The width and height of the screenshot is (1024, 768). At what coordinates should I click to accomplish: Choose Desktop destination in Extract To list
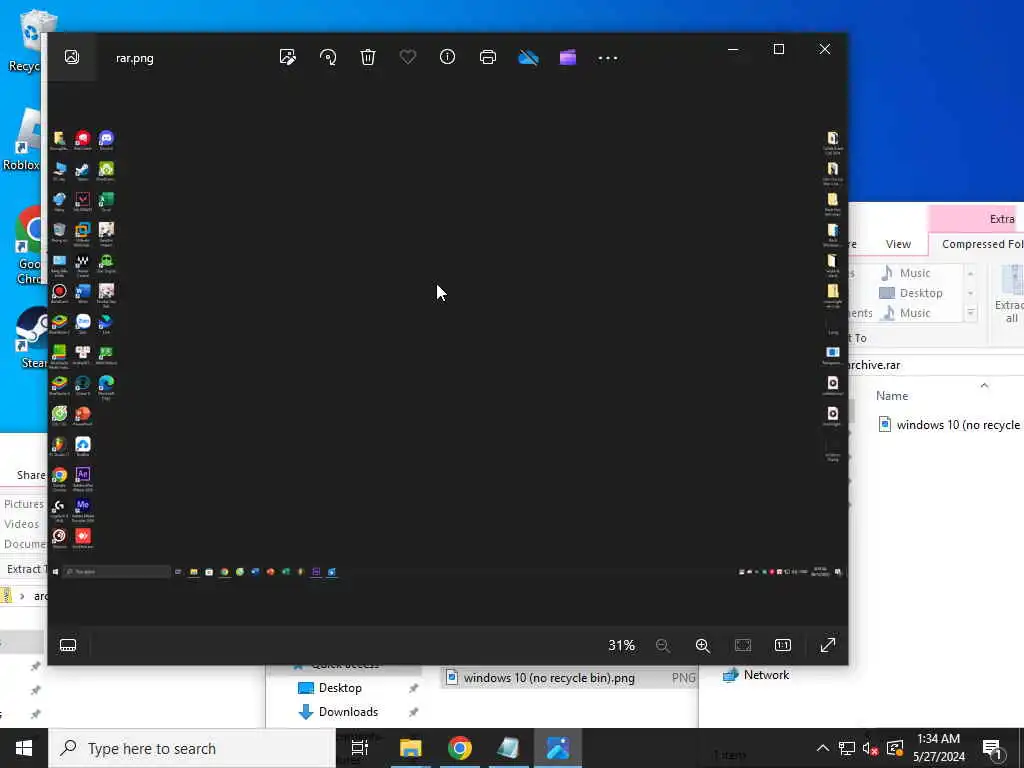point(910,293)
